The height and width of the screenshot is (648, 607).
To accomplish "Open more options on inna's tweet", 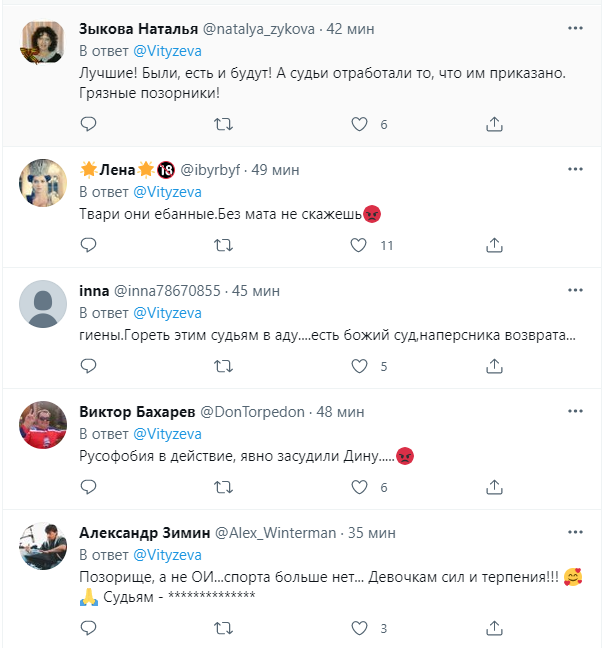I will pos(574,291).
